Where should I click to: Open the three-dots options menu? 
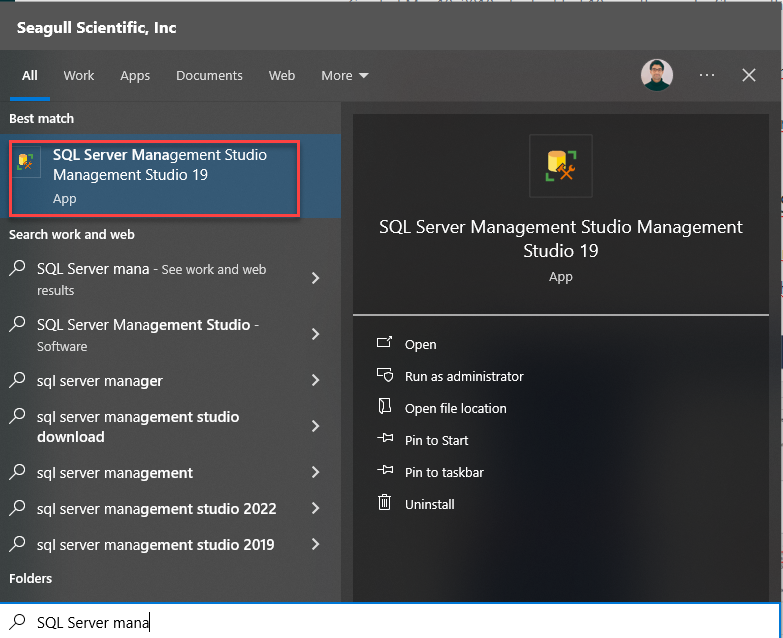click(707, 75)
